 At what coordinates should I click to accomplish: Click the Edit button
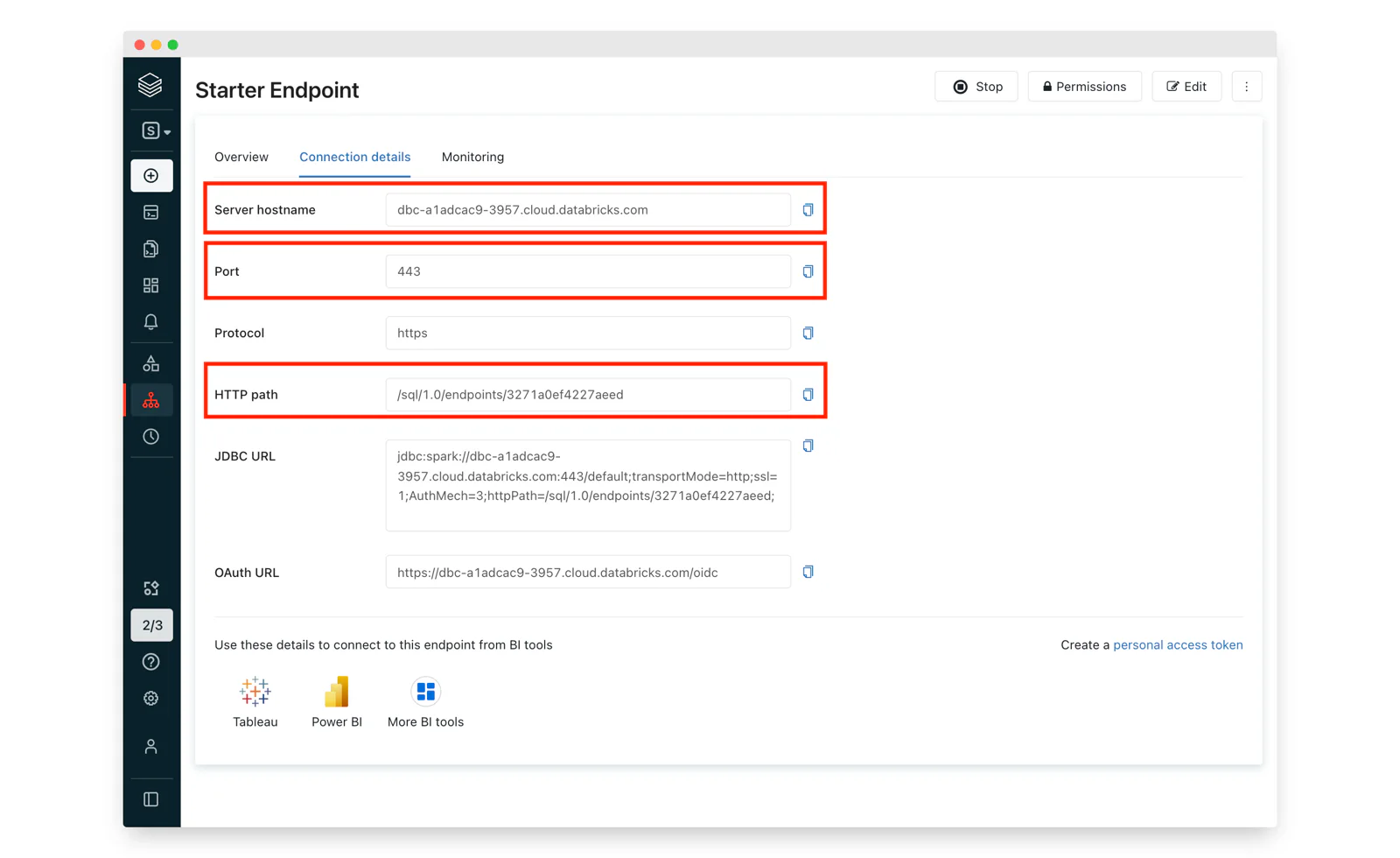click(1186, 87)
